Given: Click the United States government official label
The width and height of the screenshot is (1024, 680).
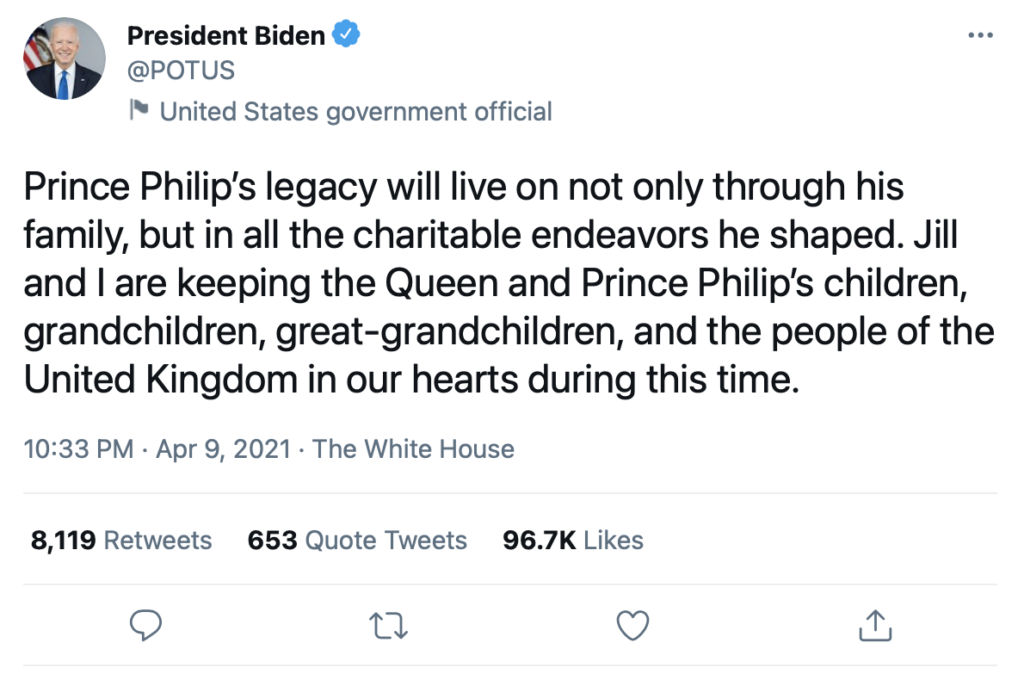Looking at the screenshot, I should (356, 112).
